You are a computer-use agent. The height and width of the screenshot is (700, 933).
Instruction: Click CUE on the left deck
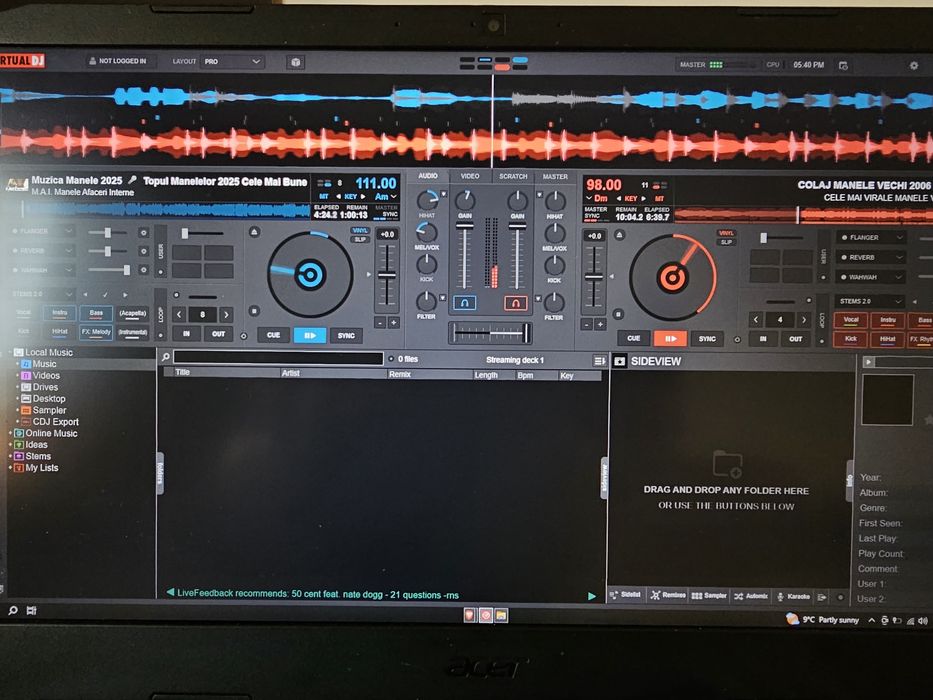274,335
